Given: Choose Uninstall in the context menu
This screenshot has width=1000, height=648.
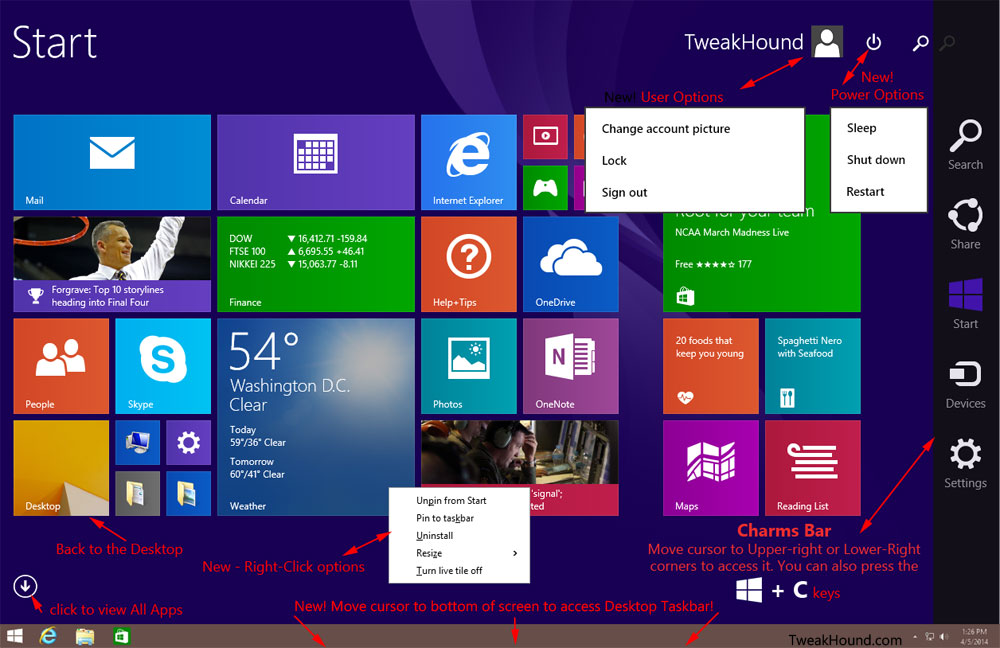Looking at the screenshot, I should point(459,536).
